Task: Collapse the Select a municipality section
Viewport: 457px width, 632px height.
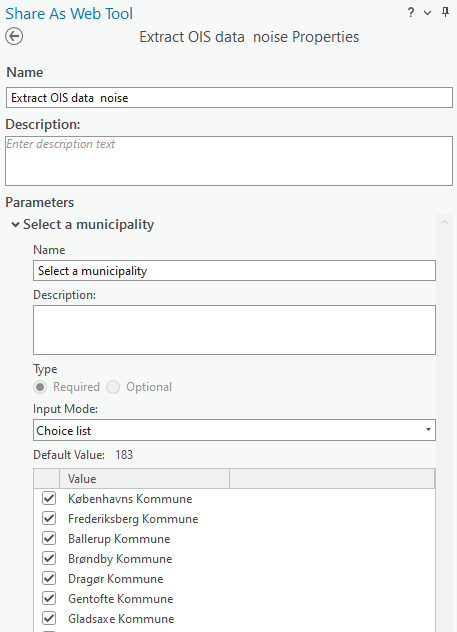Action: click(x=15, y=225)
